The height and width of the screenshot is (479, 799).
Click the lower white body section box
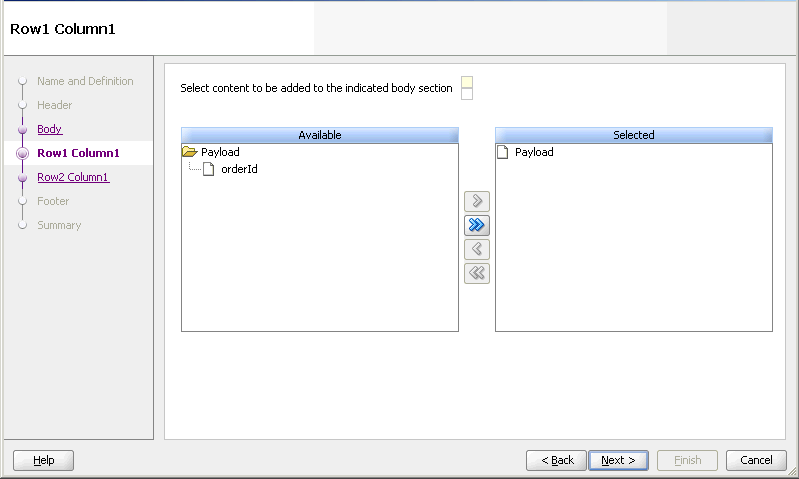tap(467, 94)
